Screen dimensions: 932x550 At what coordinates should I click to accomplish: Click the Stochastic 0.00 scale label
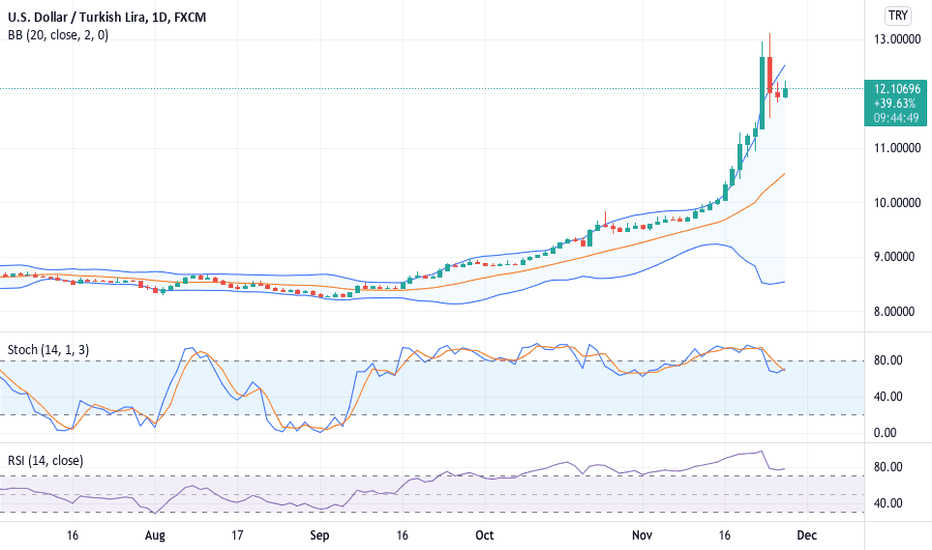click(x=886, y=433)
